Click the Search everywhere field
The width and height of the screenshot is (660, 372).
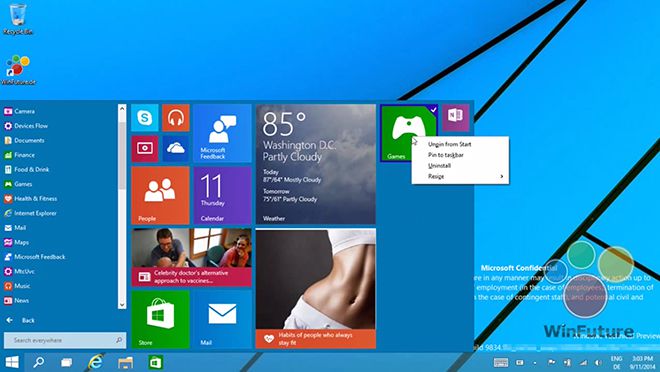65,340
